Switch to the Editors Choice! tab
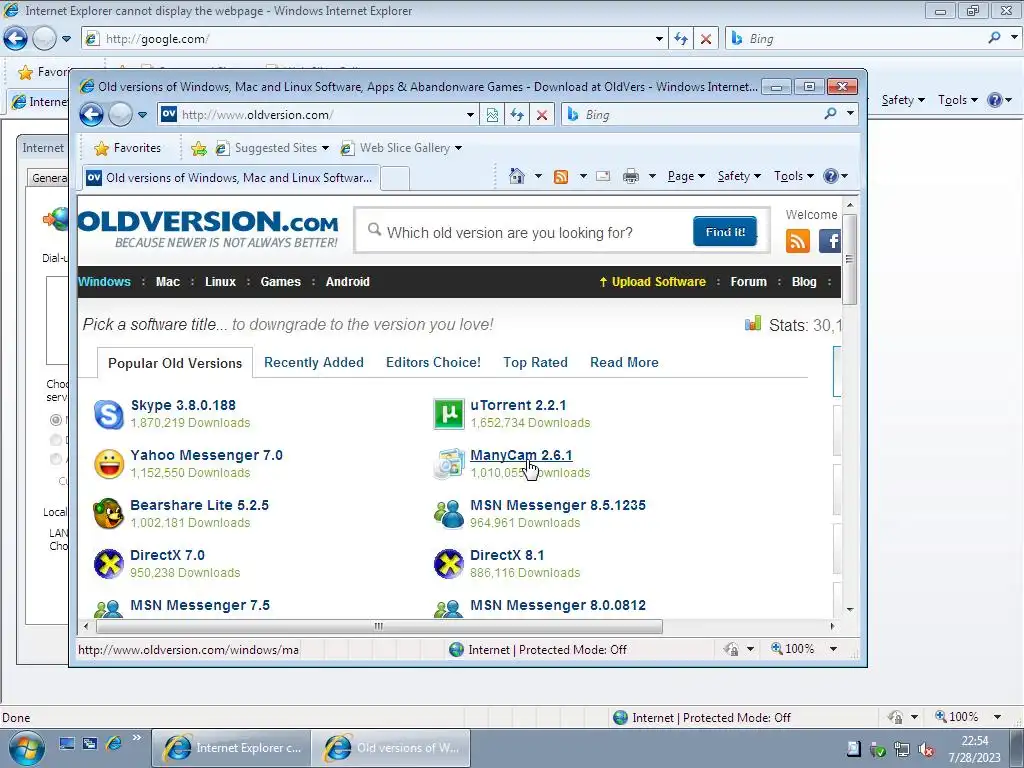This screenshot has height=768, width=1024. pyautogui.click(x=433, y=362)
